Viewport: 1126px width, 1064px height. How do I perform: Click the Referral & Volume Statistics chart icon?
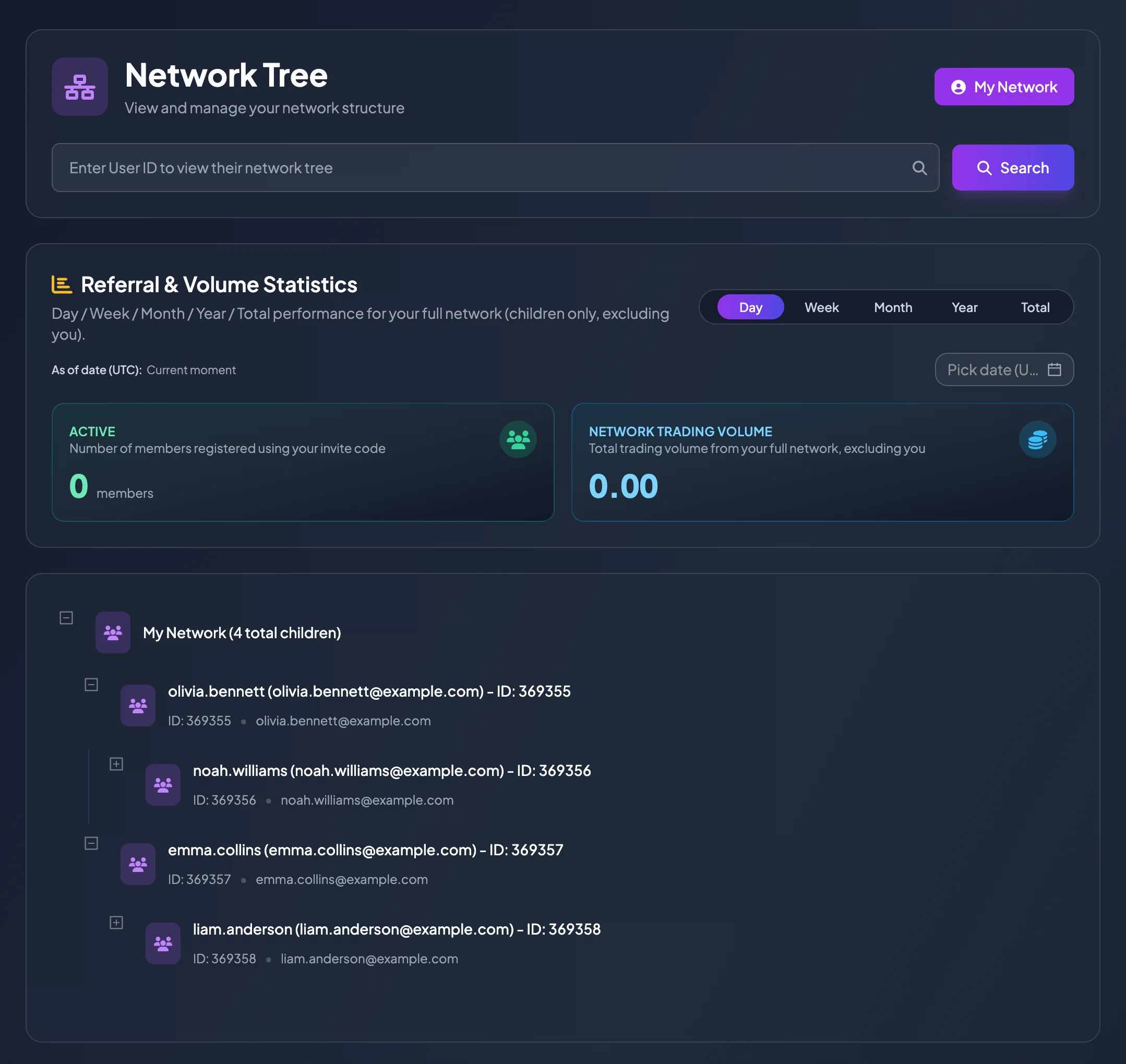pyautogui.click(x=62, y=285)
